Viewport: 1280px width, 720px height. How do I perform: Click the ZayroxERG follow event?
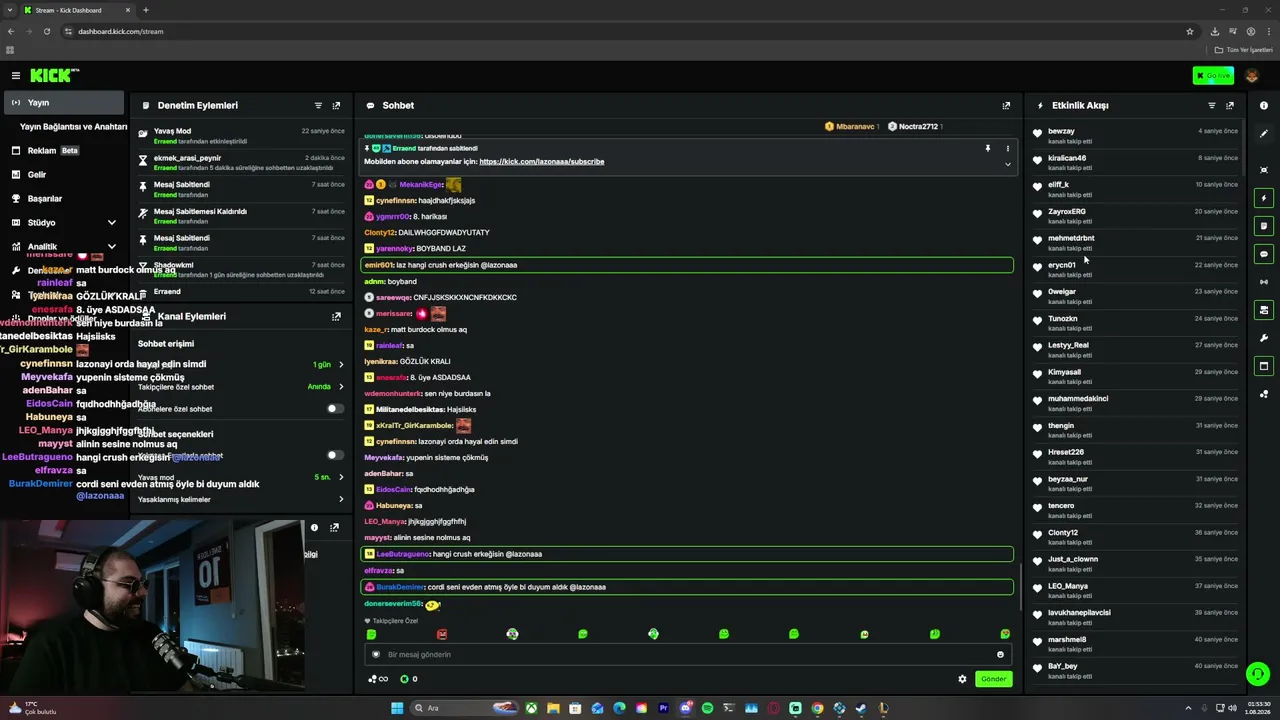click(x=1135, y=216)
